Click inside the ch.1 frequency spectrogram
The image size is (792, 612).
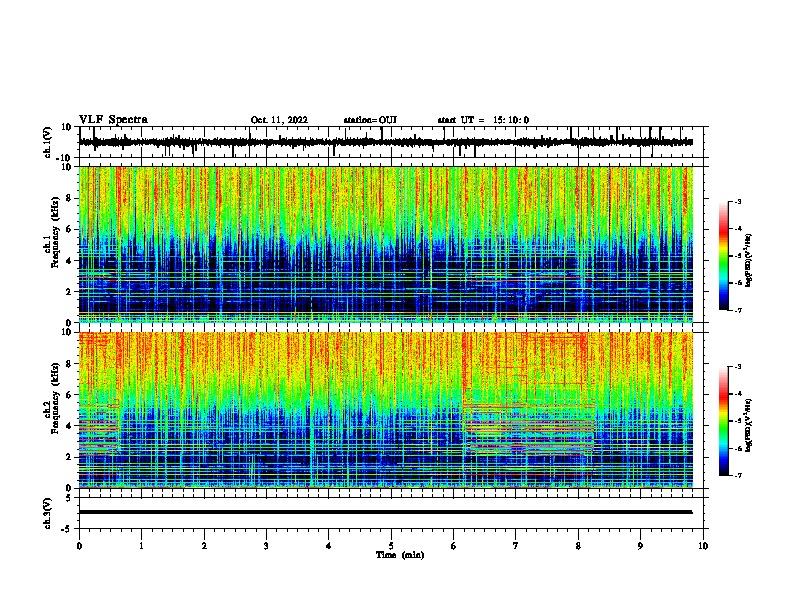[386, 244]
